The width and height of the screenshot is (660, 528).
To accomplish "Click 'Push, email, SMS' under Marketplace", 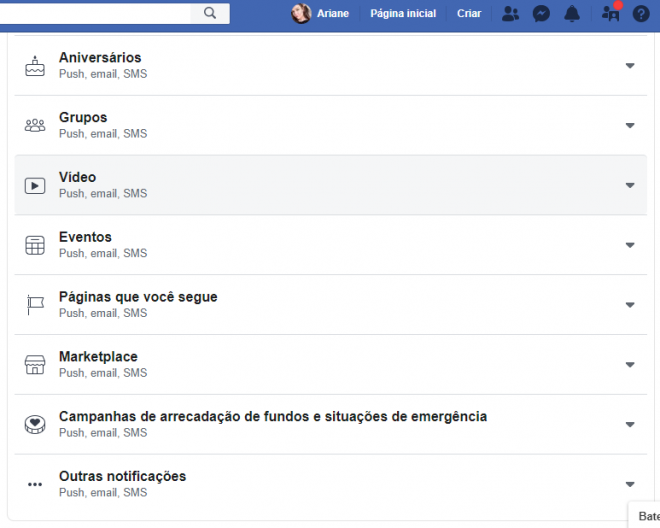I will [x=103, y=373].
